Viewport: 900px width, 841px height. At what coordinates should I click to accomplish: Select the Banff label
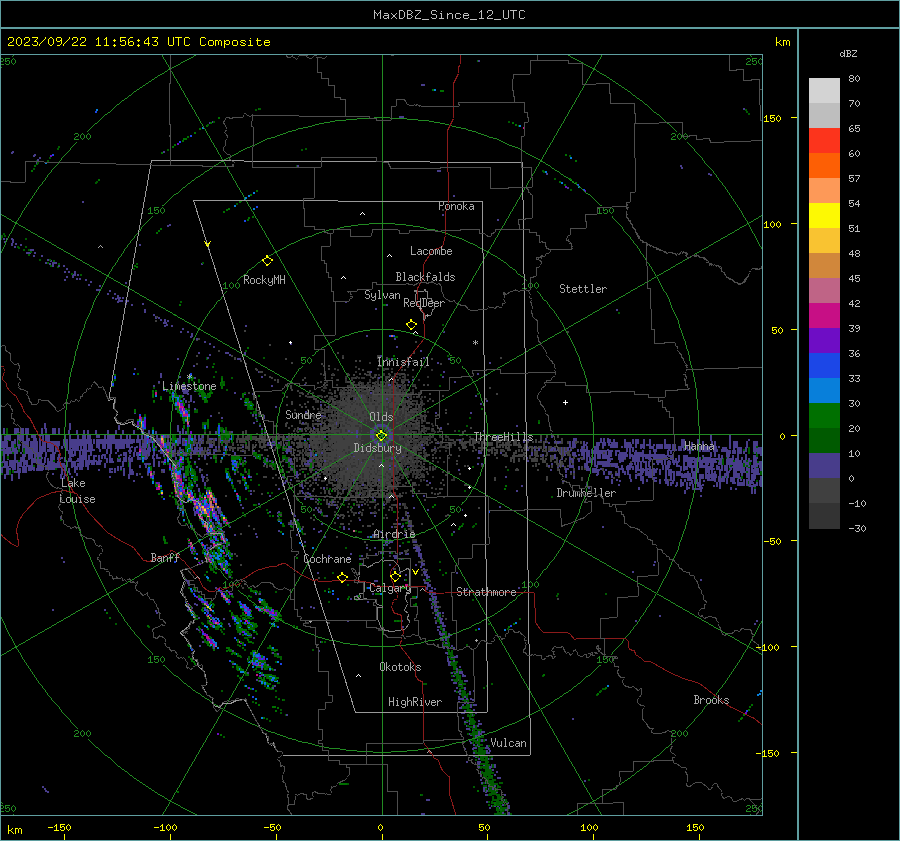pos(165,557)
